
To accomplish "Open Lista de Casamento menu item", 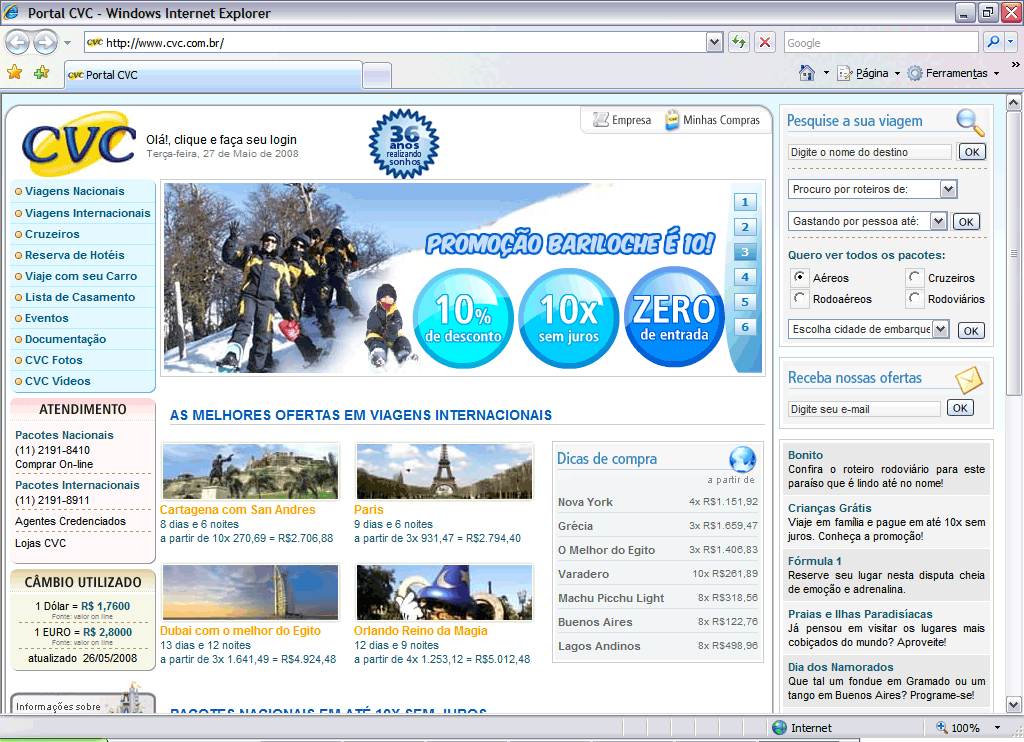I will coord(80,297).
